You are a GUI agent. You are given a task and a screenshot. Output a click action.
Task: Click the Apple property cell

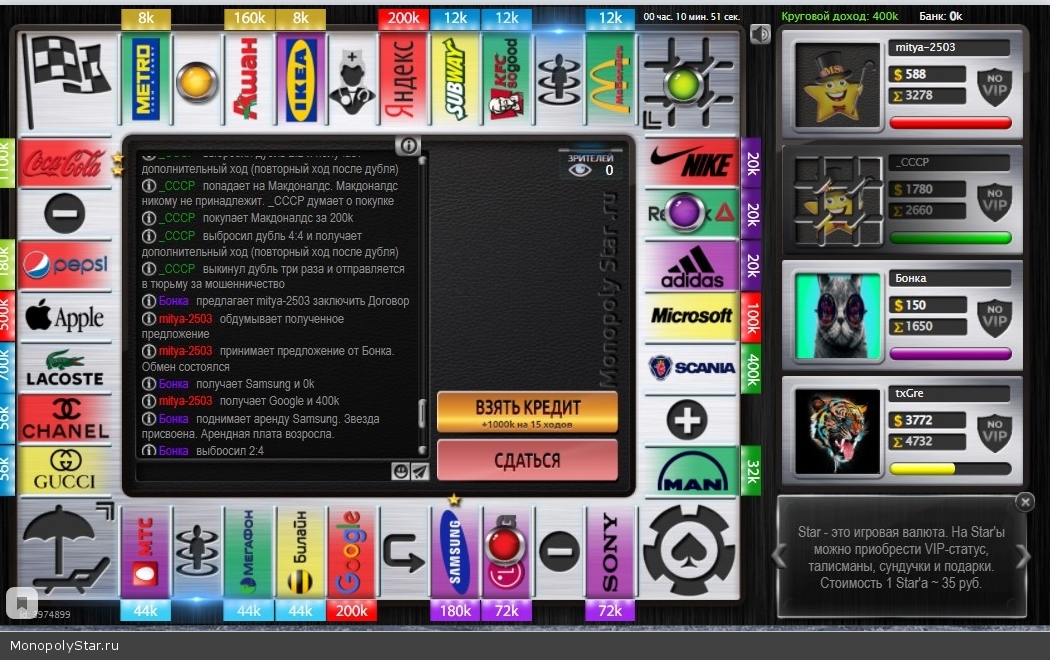(64, 317)
